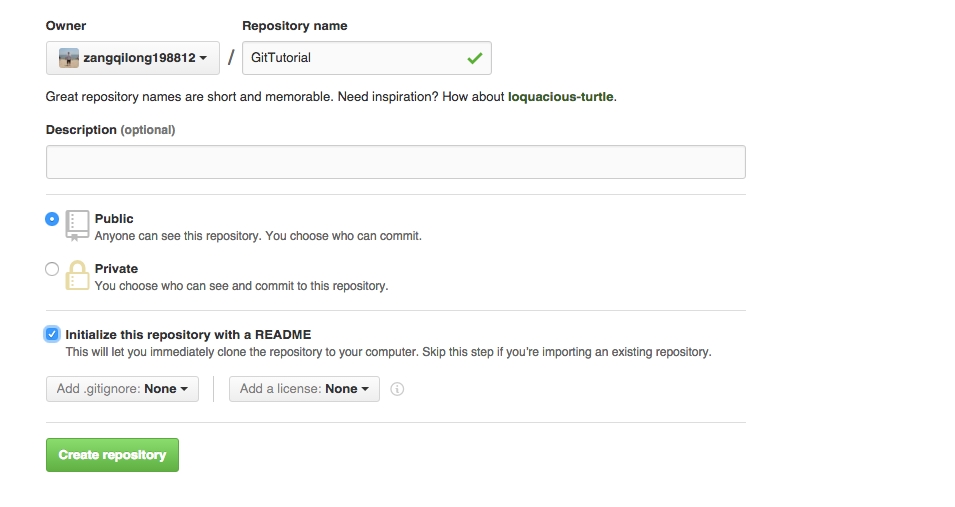Click the bold Public label text
The width and height of the screenshot is (955, 507).
tap(114, 219)
